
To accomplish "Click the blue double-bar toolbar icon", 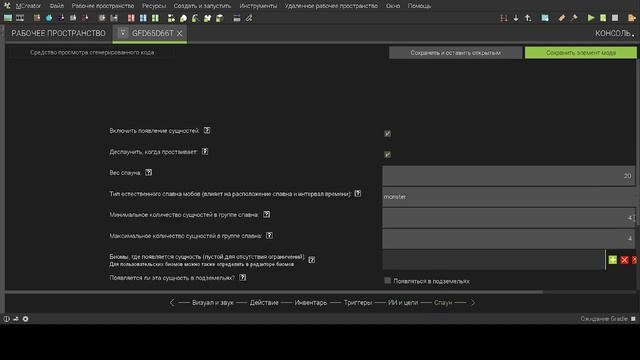I will tap(143, 18).
